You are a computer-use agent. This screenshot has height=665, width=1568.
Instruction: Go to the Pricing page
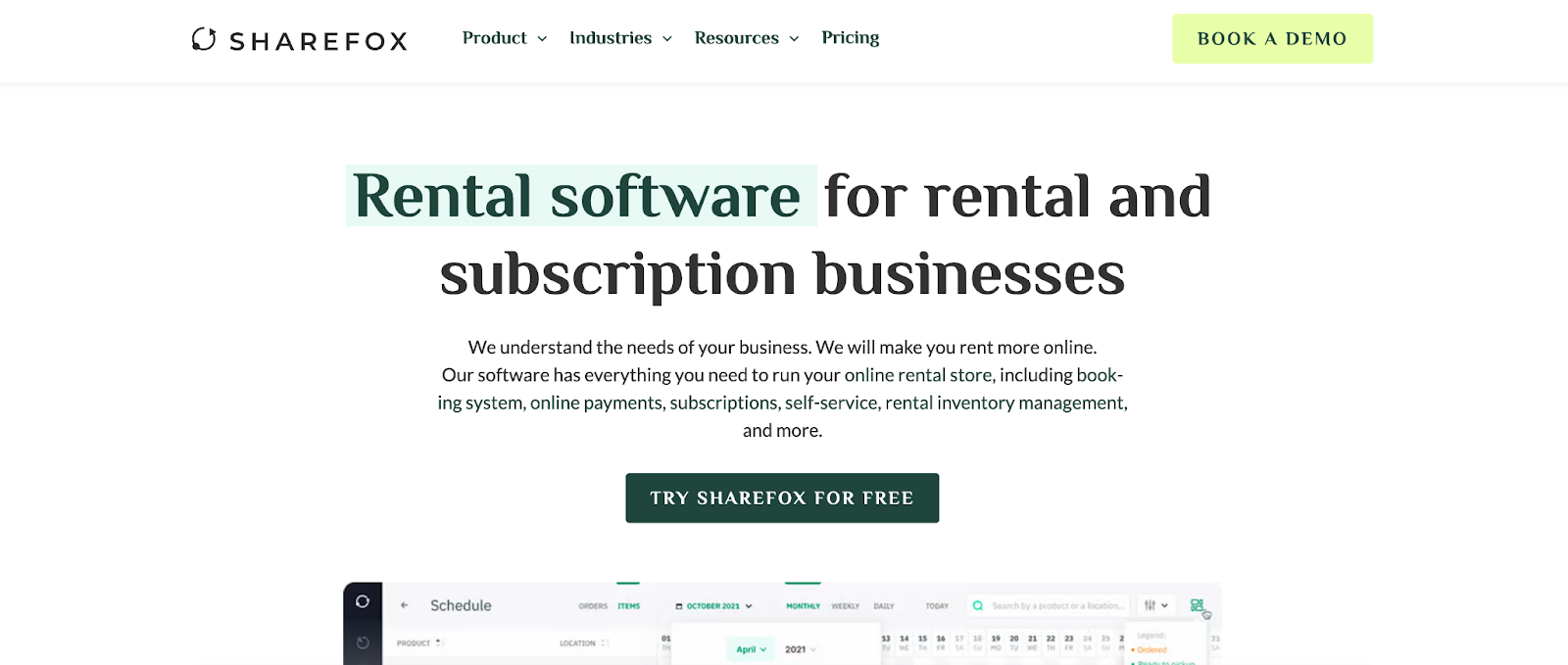pos(851,38)
